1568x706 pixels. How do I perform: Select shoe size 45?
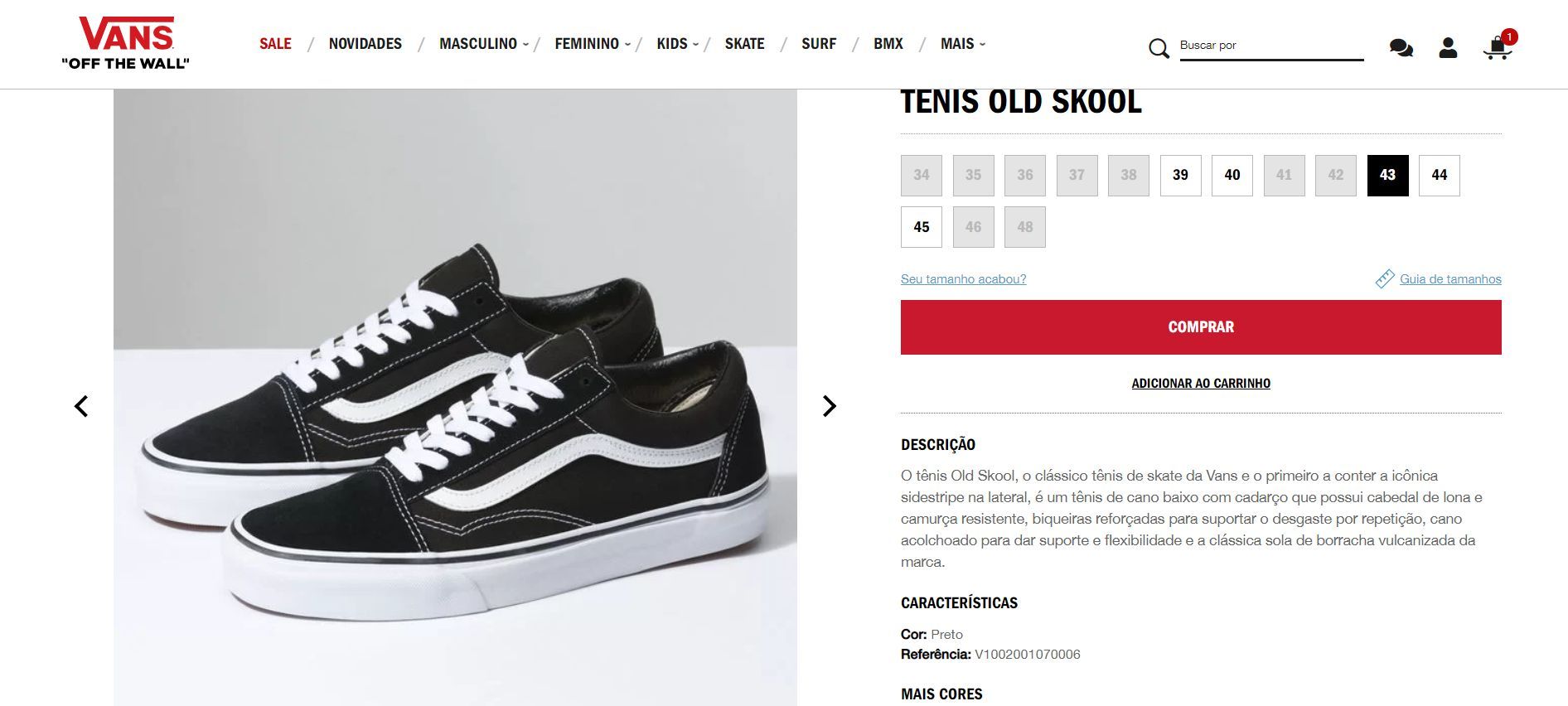[921, 227]
